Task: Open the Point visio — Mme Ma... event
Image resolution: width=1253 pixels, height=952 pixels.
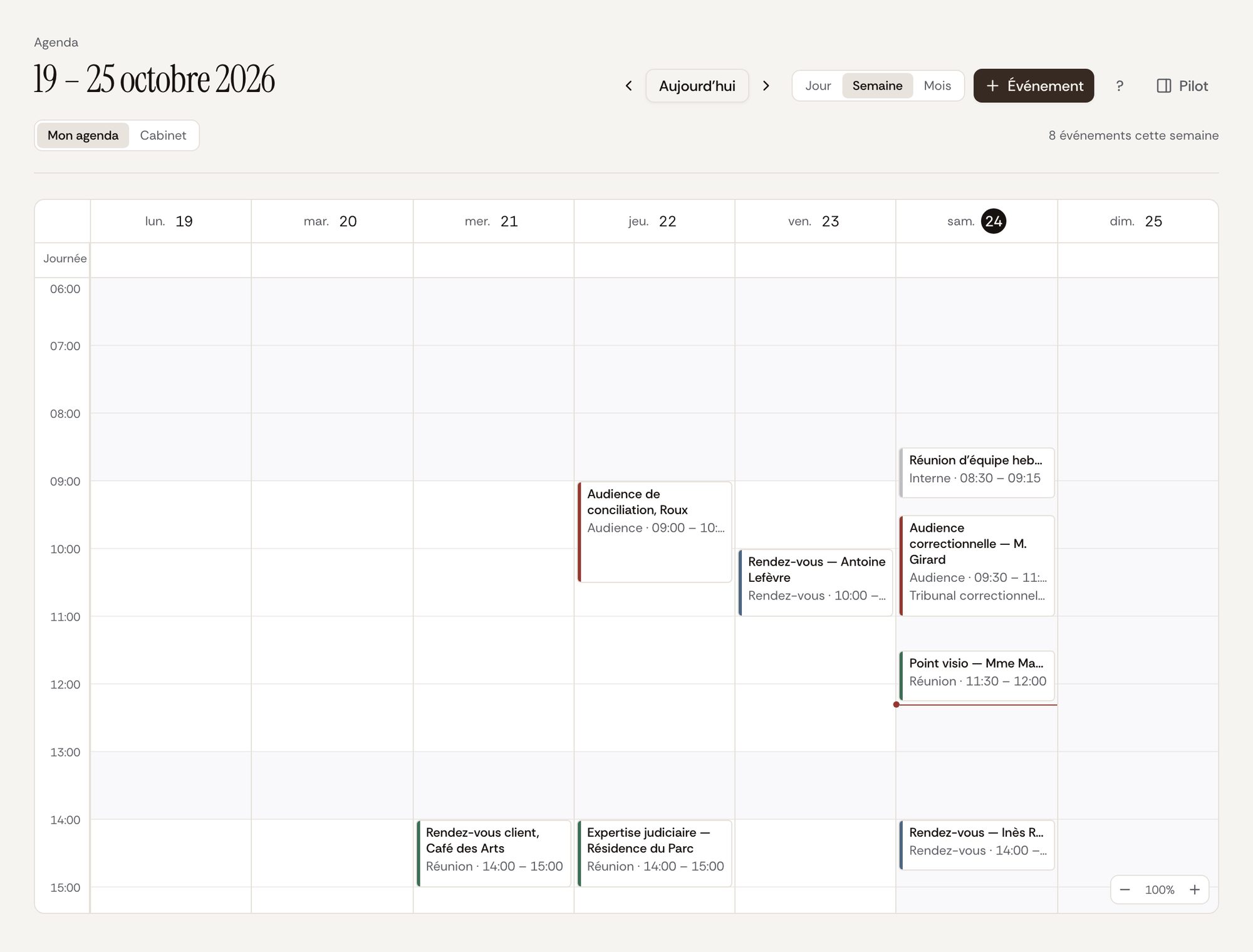Action: (977, 675)
